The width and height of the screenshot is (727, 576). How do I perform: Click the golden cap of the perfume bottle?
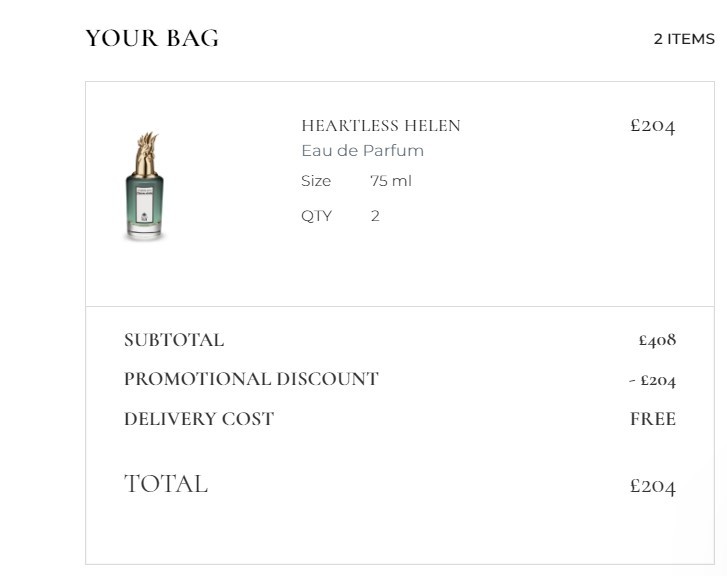point(147,154)
